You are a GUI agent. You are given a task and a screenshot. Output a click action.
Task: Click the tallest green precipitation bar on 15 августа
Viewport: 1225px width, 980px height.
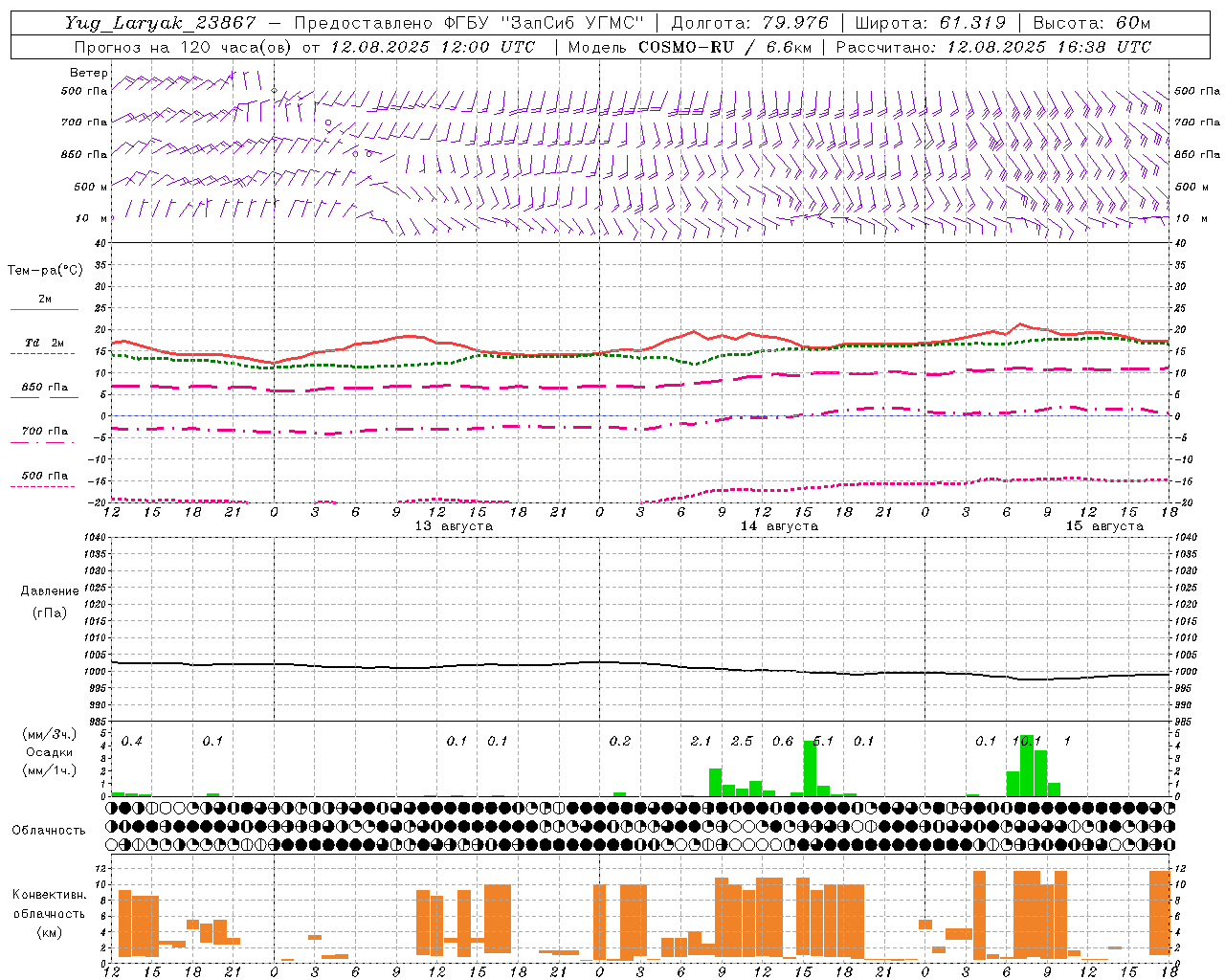coord(1027,766)
